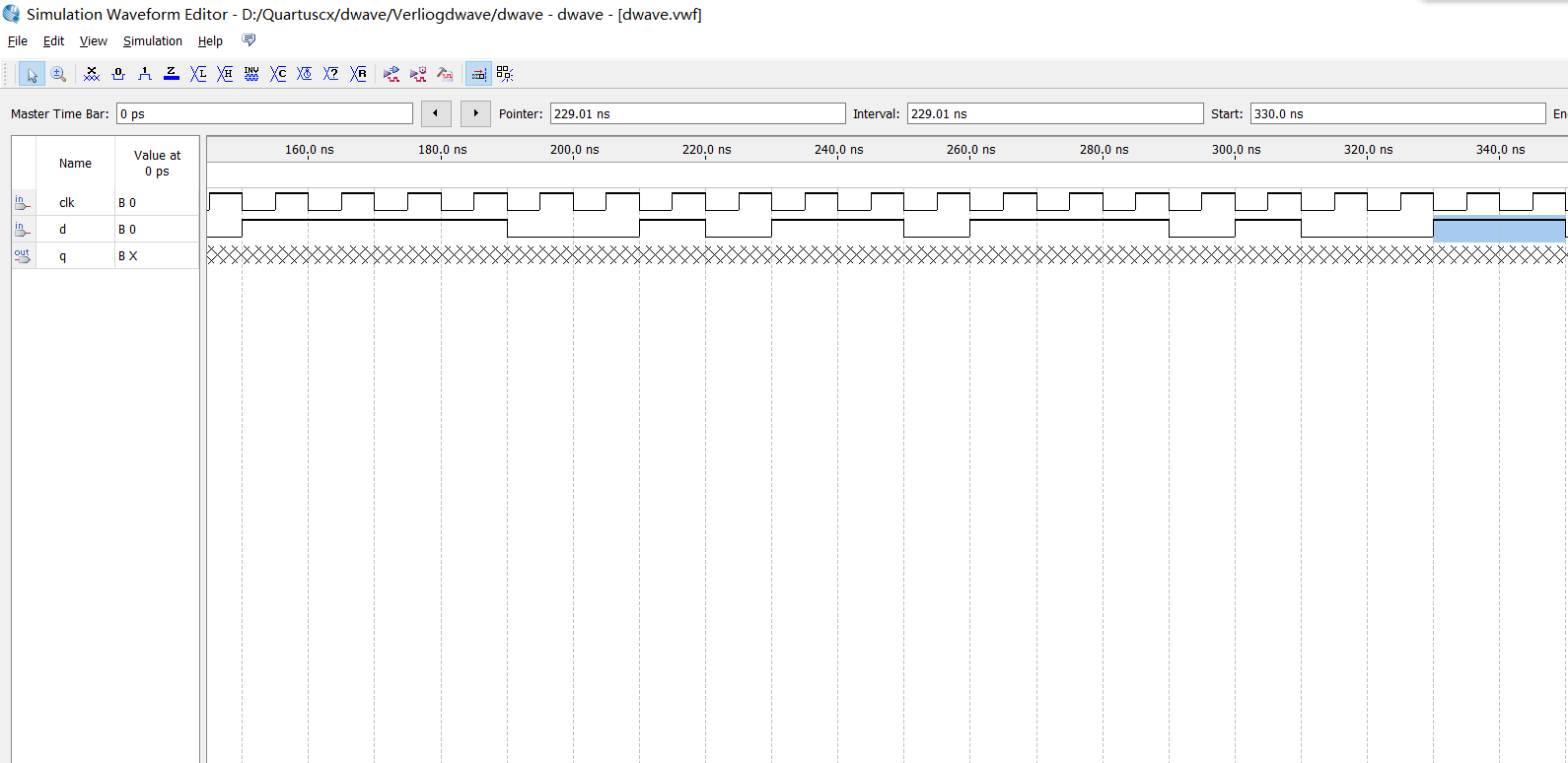Apply Weak Low (L) value
This screenshot has height=763, width=1568.
tap(198, 74)
